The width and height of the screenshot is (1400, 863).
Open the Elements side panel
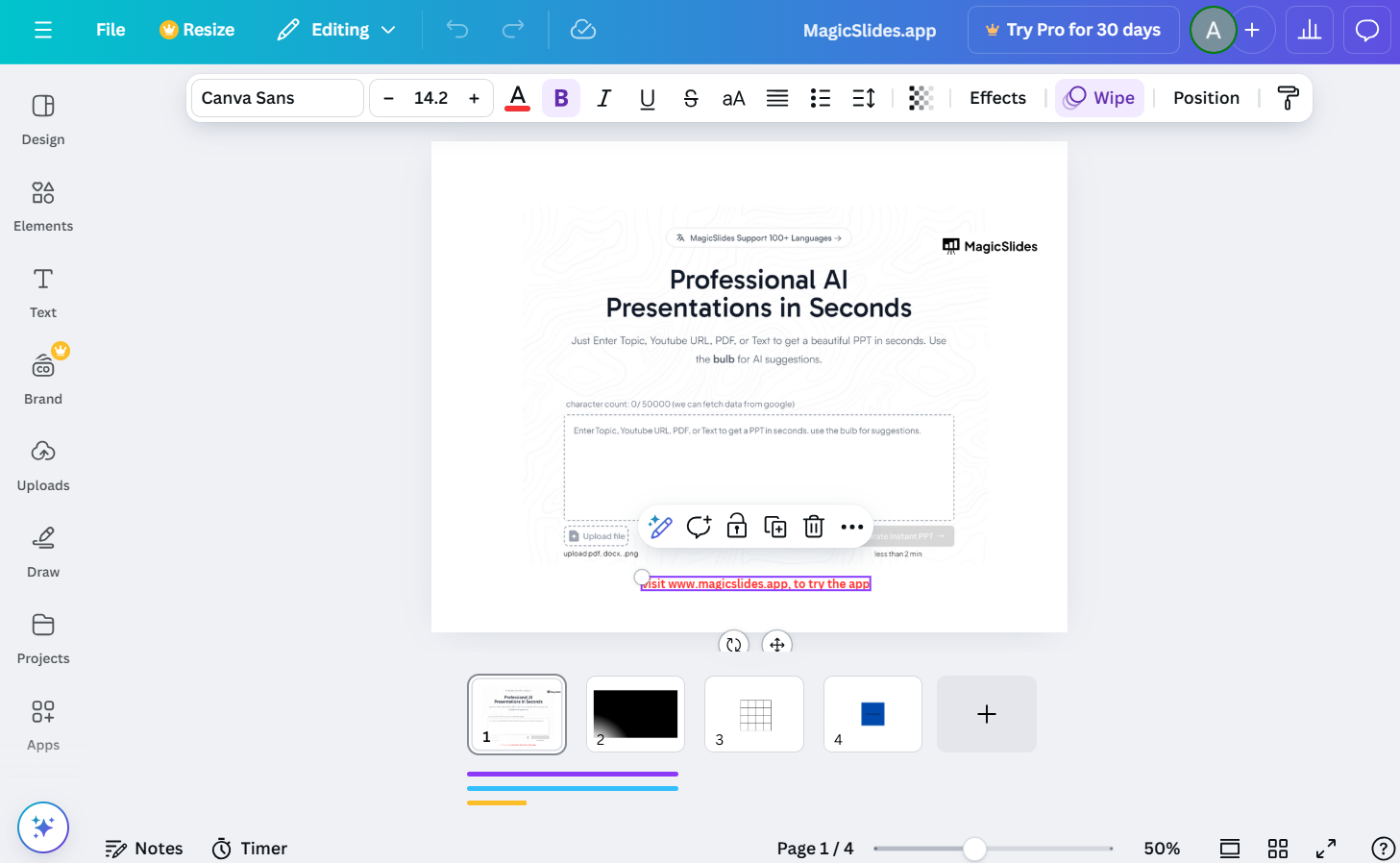[43, 207]
